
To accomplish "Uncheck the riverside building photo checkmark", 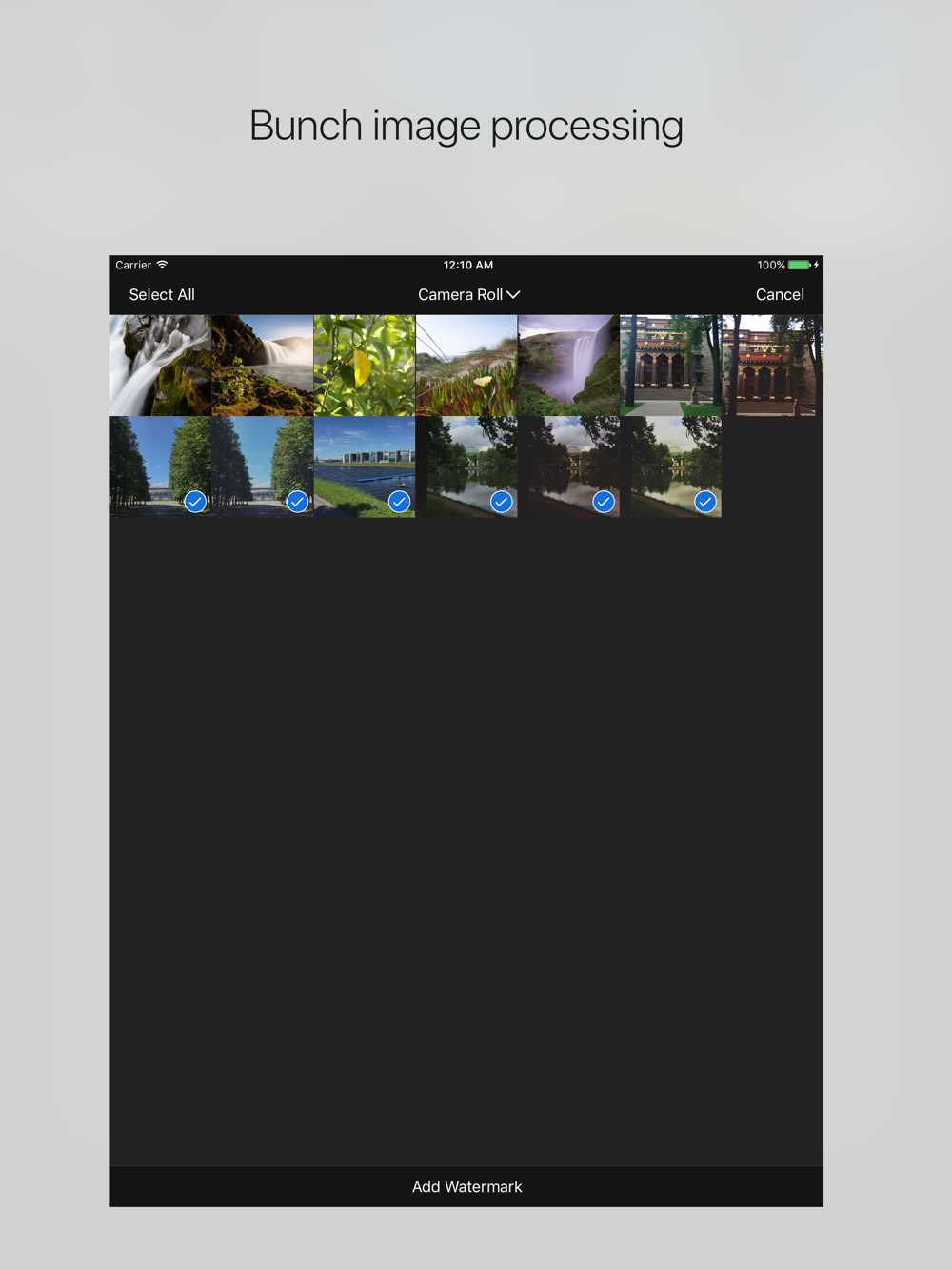I will point(399,502).
